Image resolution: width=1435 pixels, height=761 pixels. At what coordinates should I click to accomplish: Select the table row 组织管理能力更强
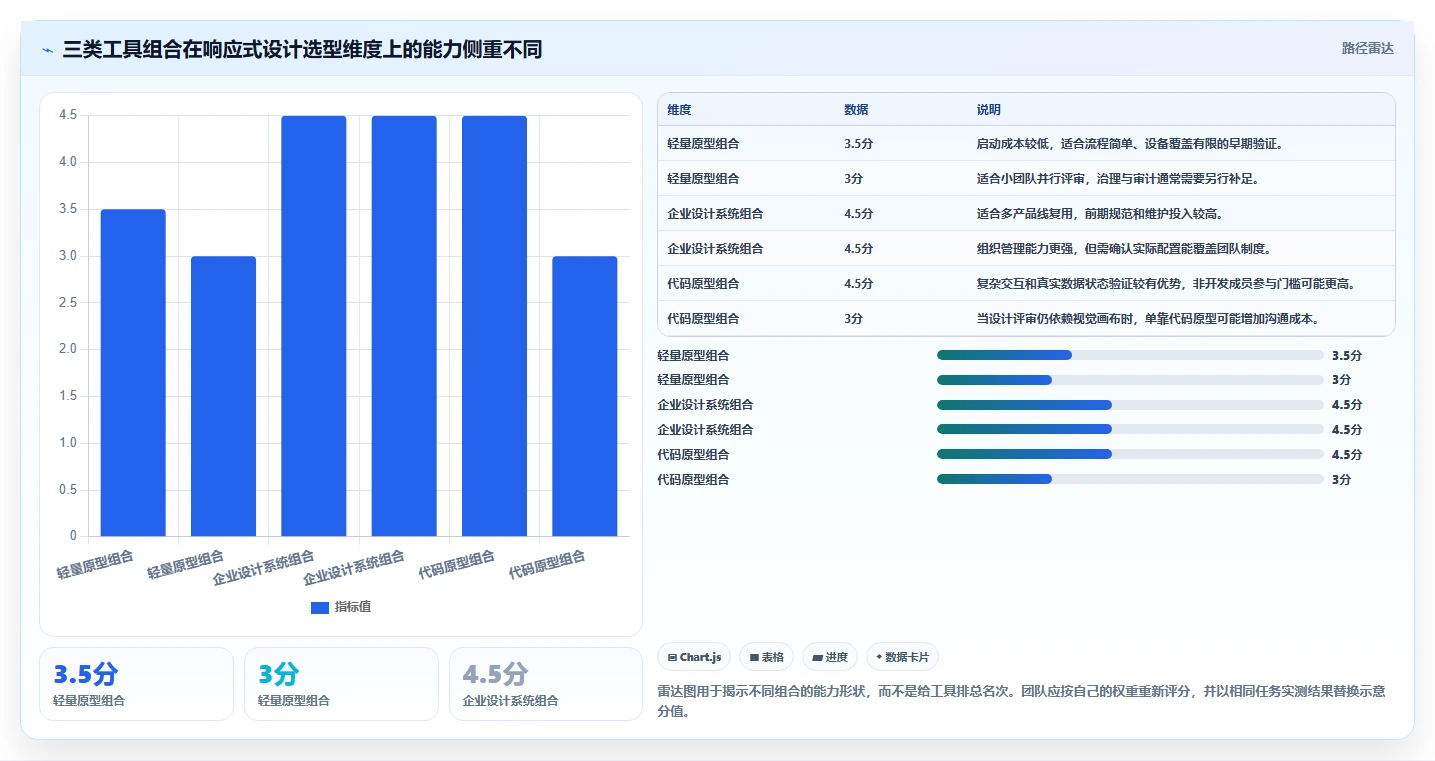(x=1026, y=249)
